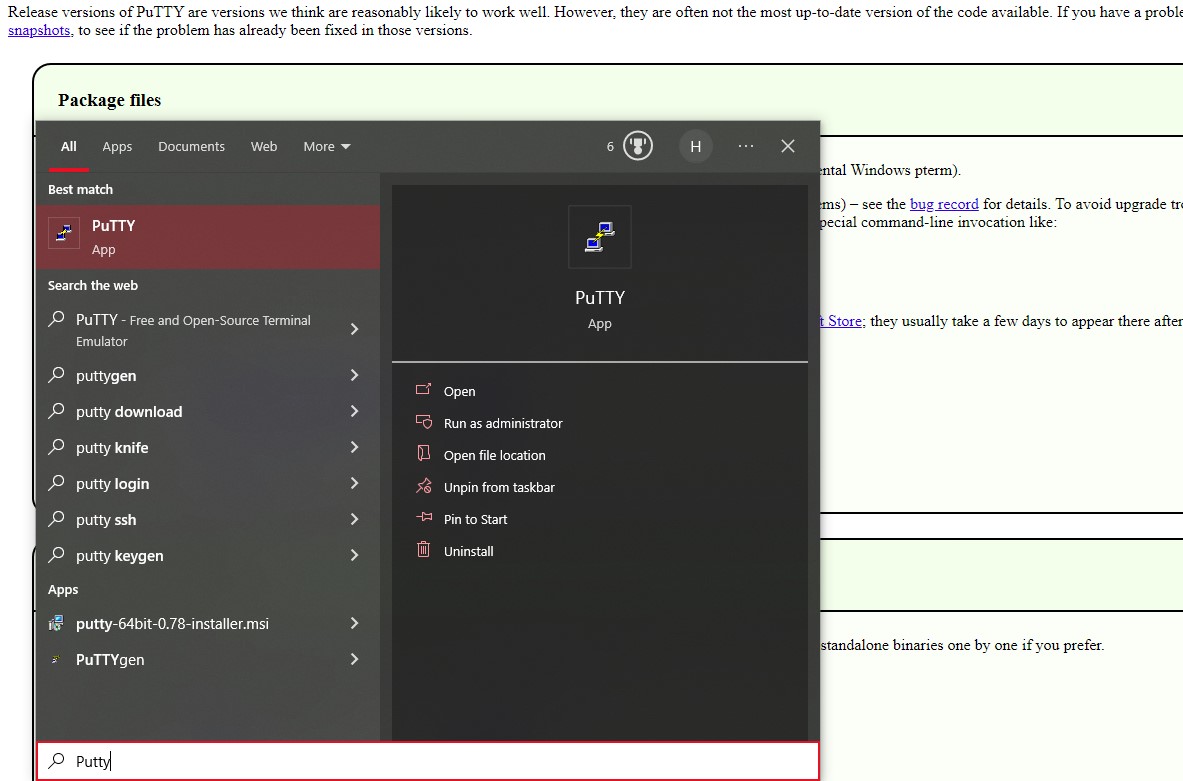1183x781 pixels.
Task: Open the user account H avatar
Action: coord(695,146)
